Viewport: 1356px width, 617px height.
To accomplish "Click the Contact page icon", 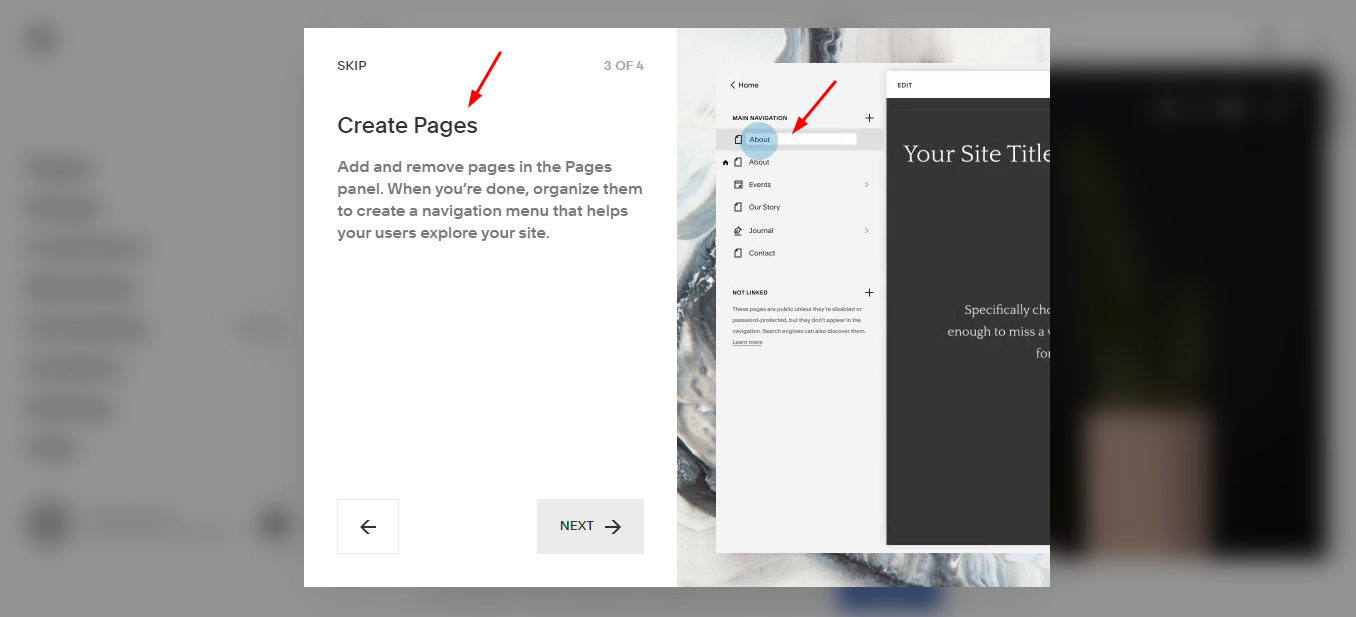I will 738,253.
